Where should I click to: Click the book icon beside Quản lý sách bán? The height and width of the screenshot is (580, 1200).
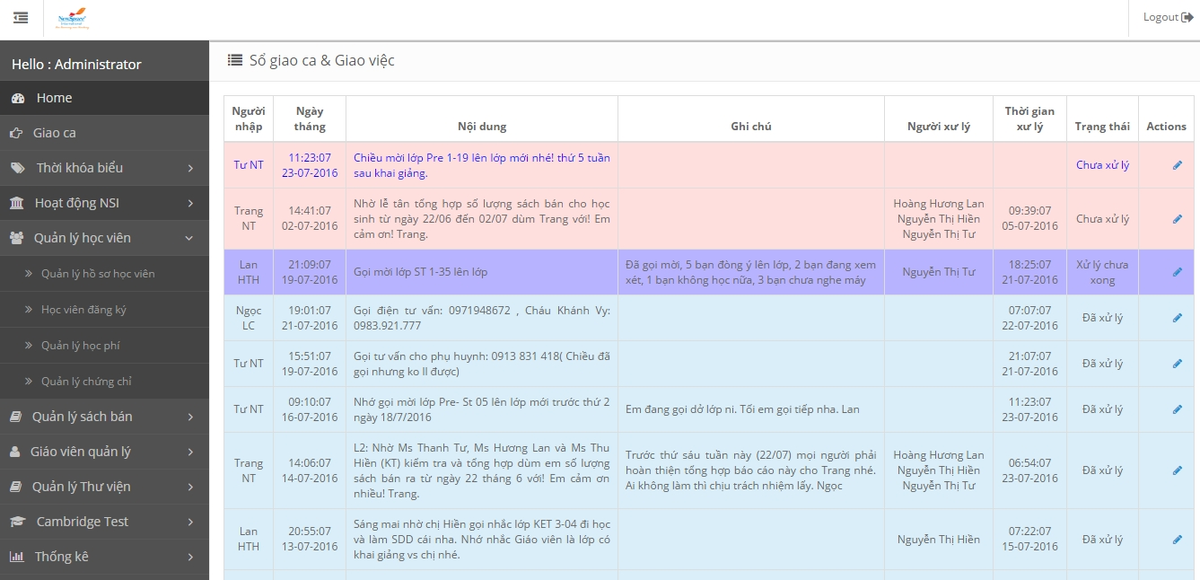pyautogui.click(x=16, y=417)
